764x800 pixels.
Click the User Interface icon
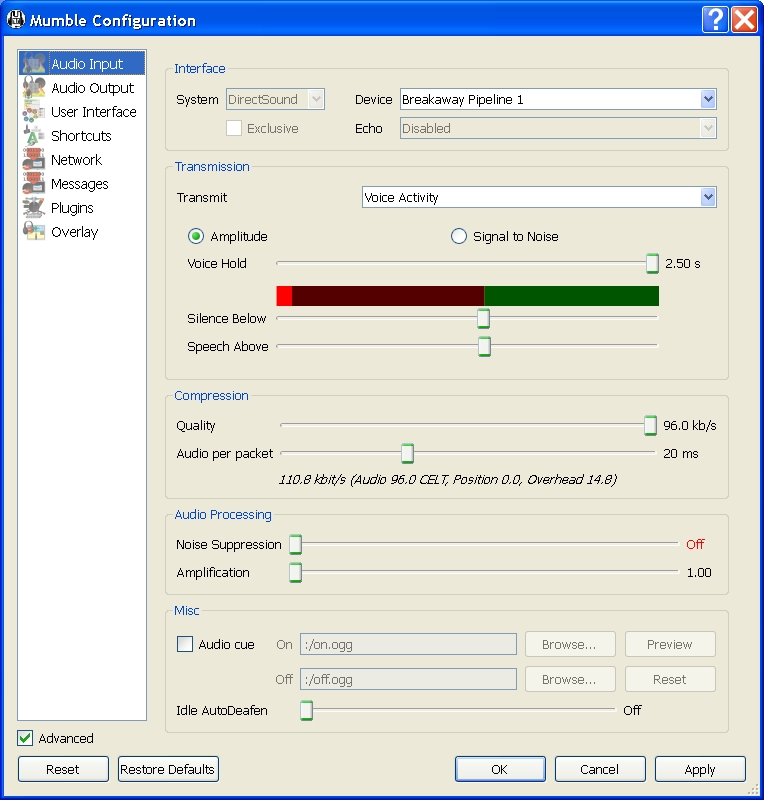34,111
